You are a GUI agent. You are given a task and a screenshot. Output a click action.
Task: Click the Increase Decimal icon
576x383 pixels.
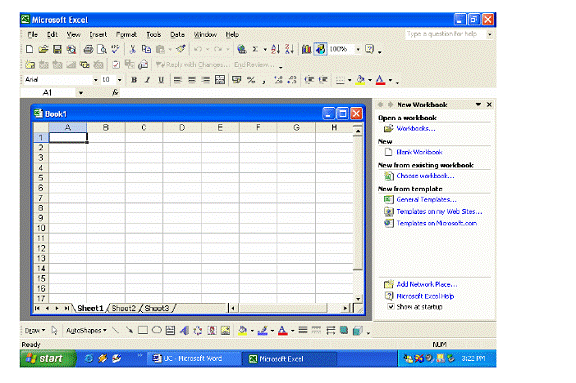coord(278,80)
